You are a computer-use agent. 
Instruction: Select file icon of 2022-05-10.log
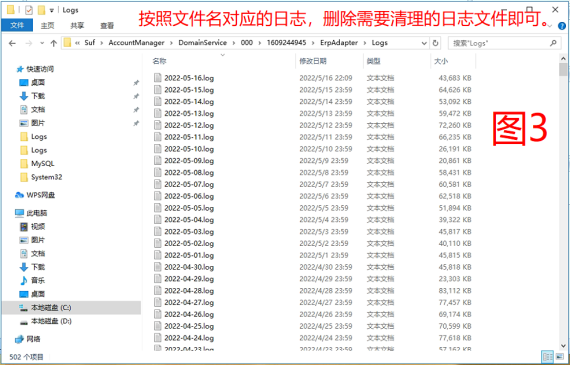point(157,149)
